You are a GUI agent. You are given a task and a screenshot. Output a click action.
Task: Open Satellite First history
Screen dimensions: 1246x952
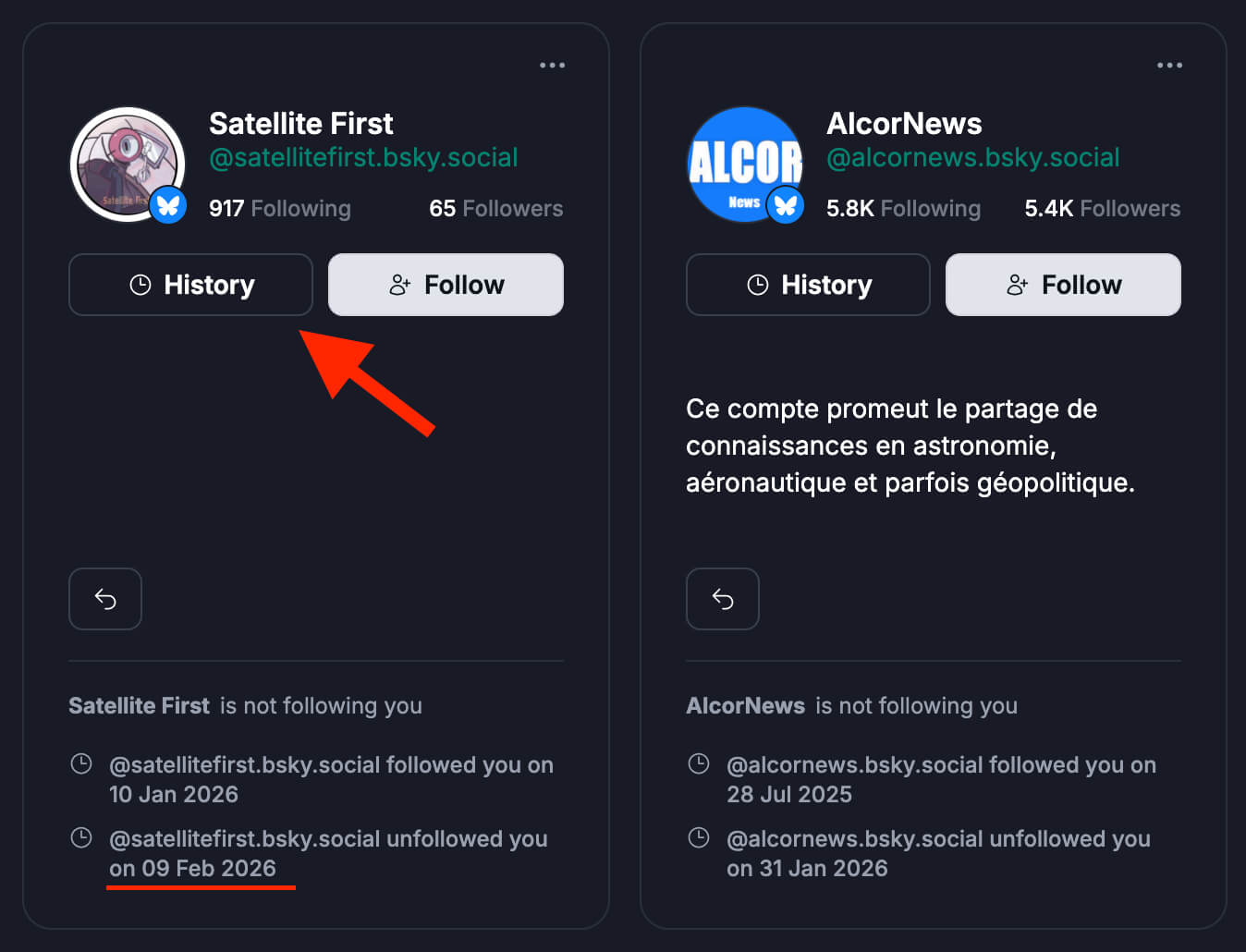coord(190,285)
